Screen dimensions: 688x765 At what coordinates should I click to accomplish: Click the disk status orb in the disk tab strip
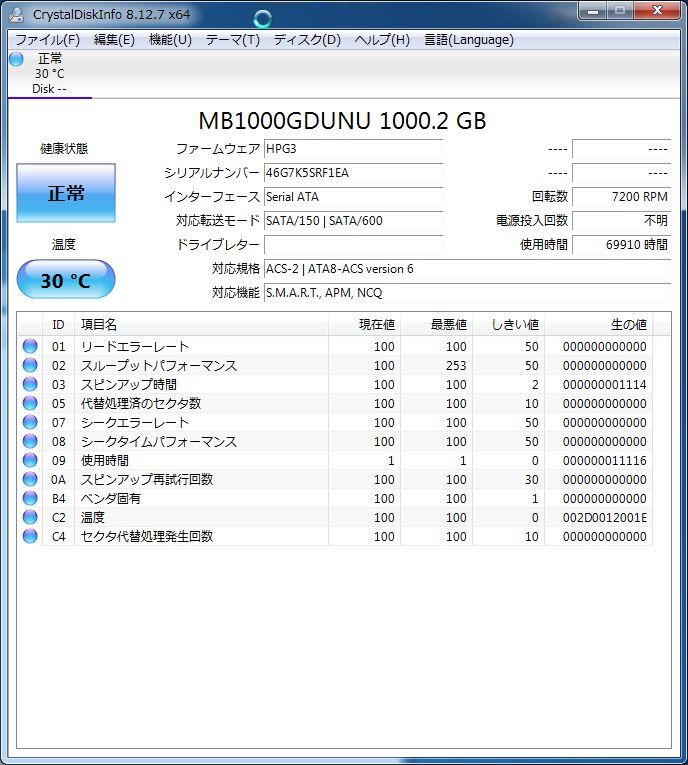pos(16,59)
